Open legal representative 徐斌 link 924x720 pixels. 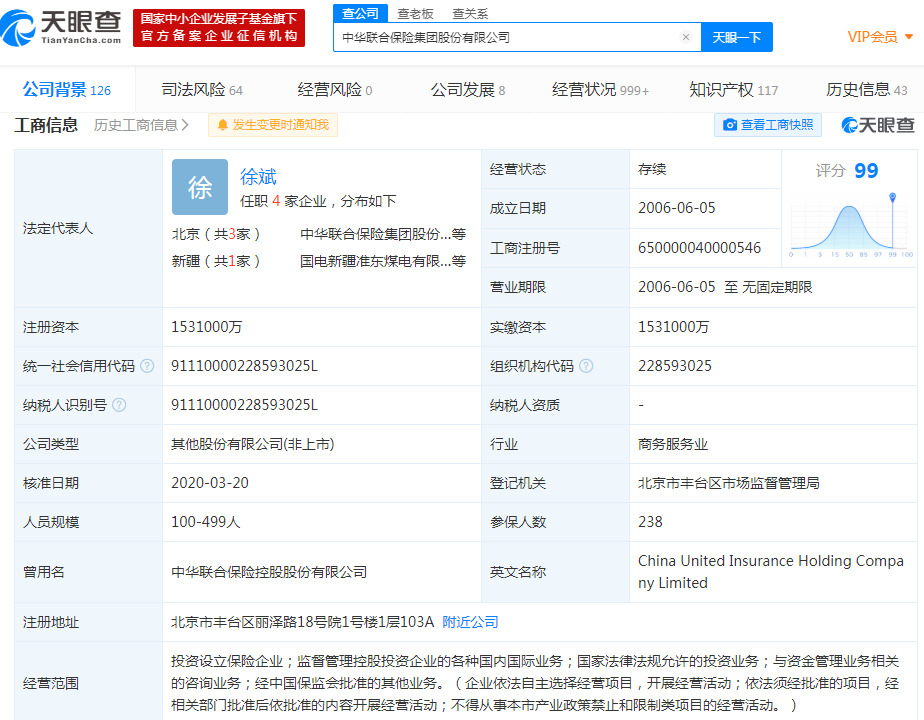258,176
